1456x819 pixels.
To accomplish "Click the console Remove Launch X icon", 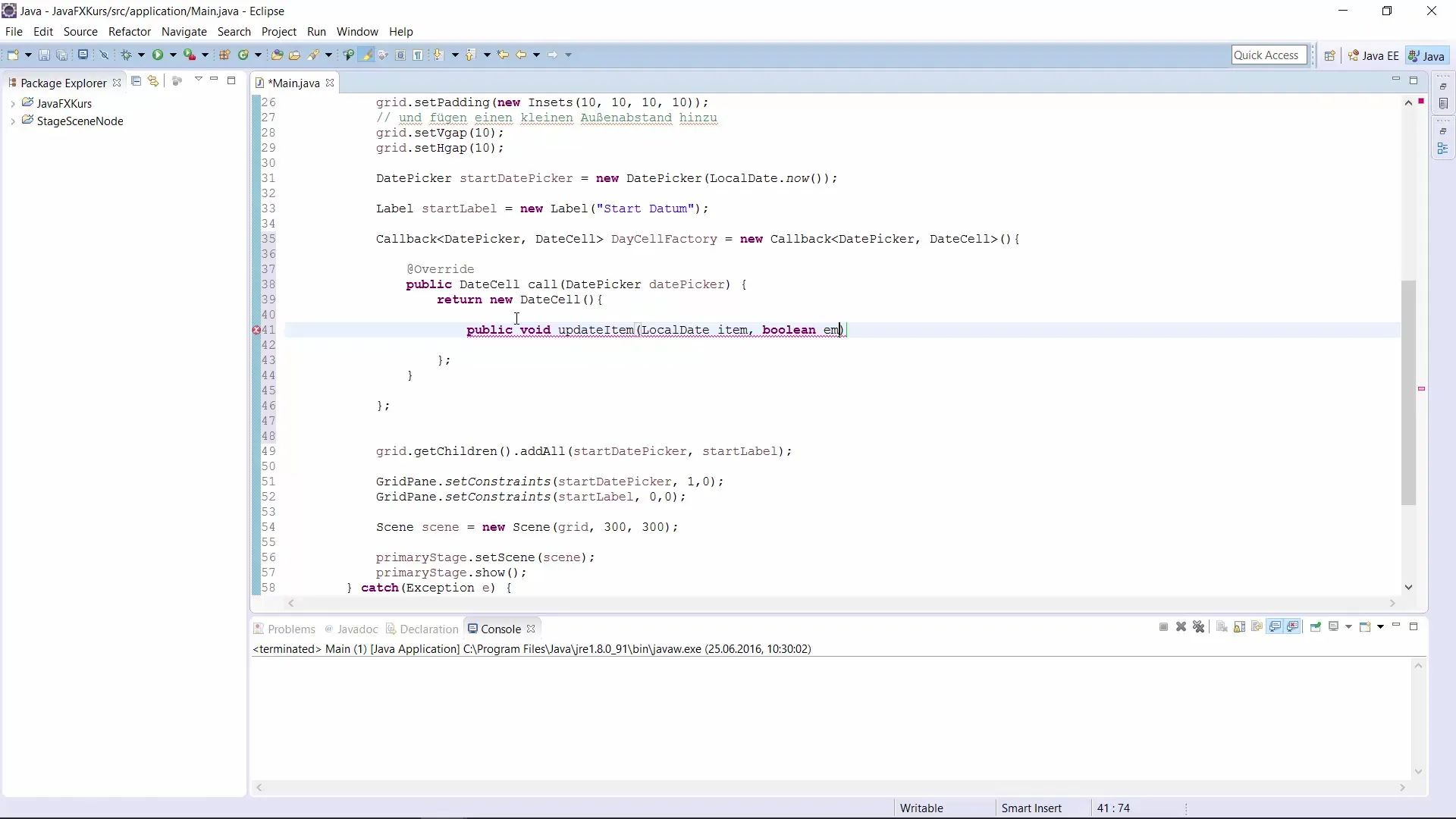I will pyautogui.click(x=1181, y=627).
